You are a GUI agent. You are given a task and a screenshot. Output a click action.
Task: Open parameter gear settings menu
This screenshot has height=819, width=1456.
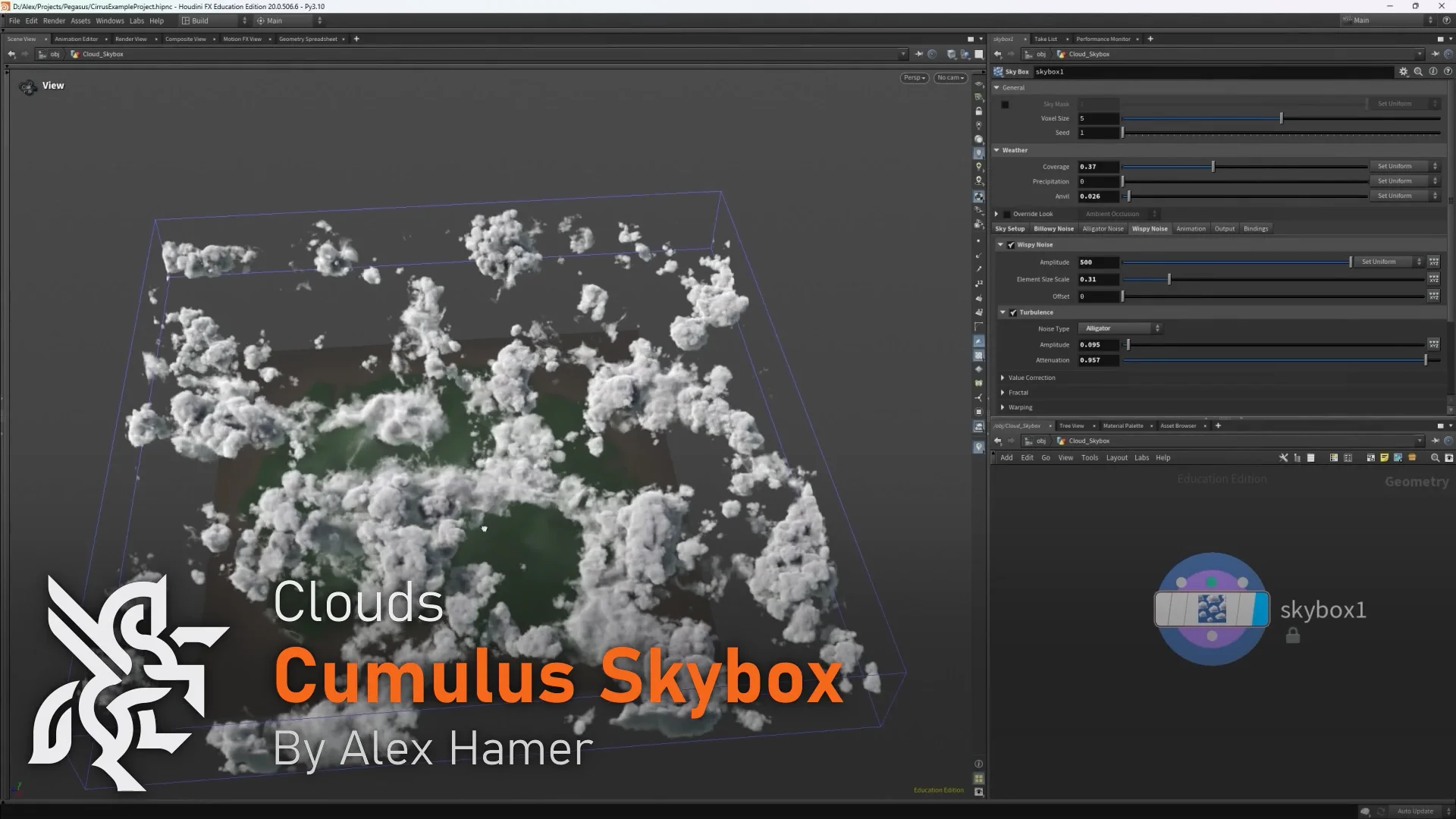tap(1404, 71)
